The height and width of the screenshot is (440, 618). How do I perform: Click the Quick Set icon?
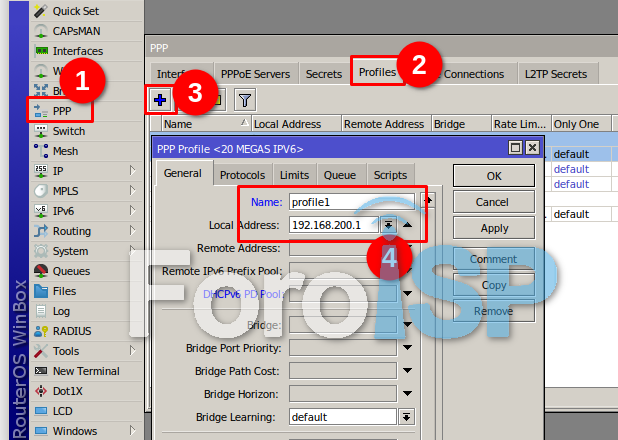coord(40,11)
